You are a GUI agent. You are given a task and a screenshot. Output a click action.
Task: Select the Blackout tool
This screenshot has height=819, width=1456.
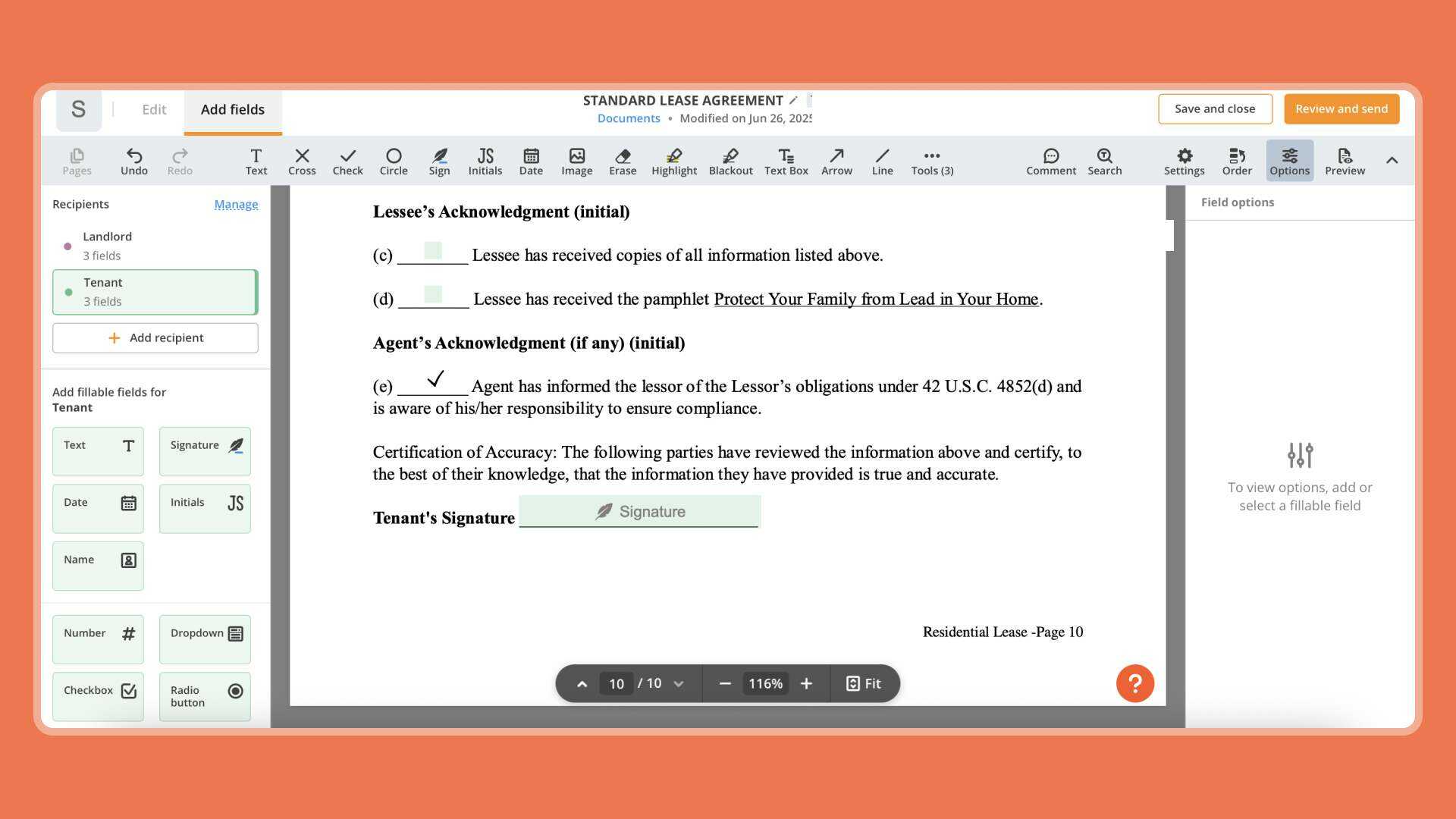pos(730,161)
